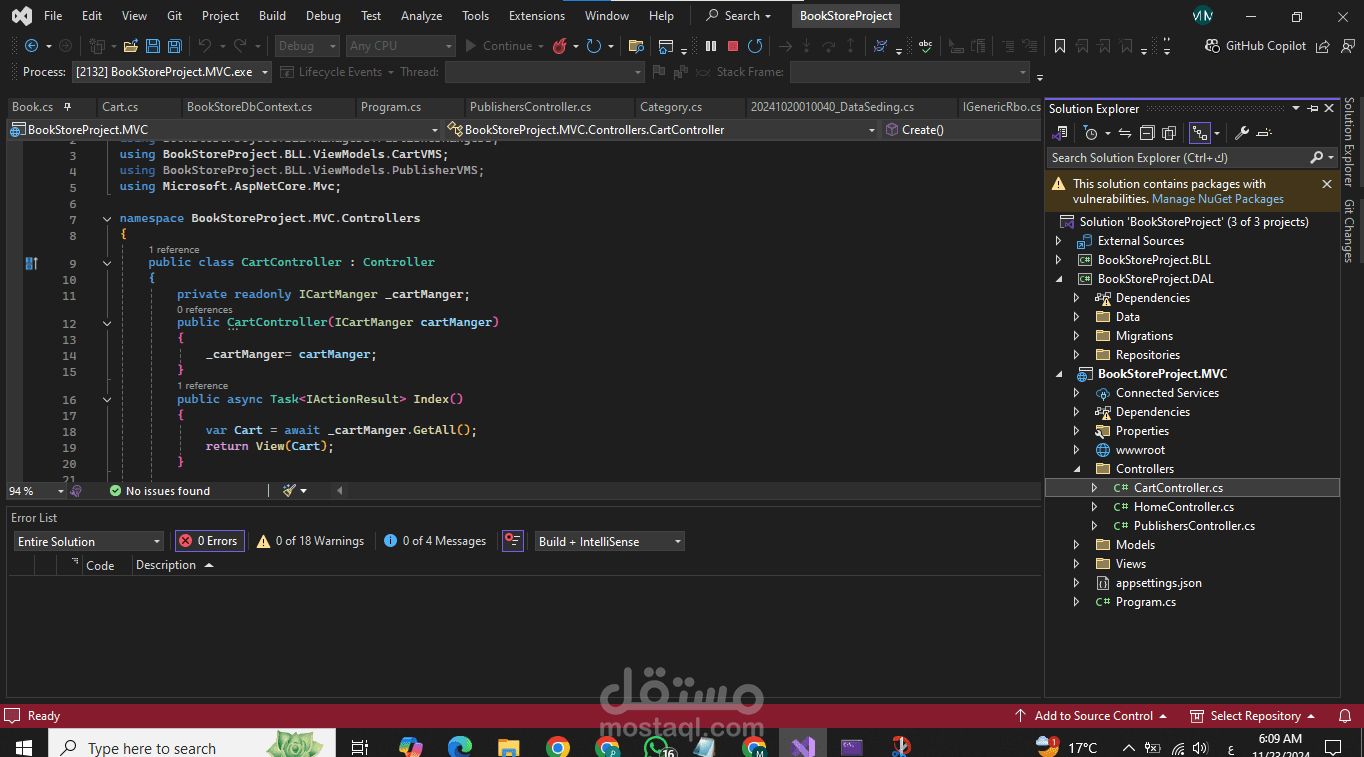Open notifications bell in status bar
The image size is (1364, 757).
pos(1344,716)
